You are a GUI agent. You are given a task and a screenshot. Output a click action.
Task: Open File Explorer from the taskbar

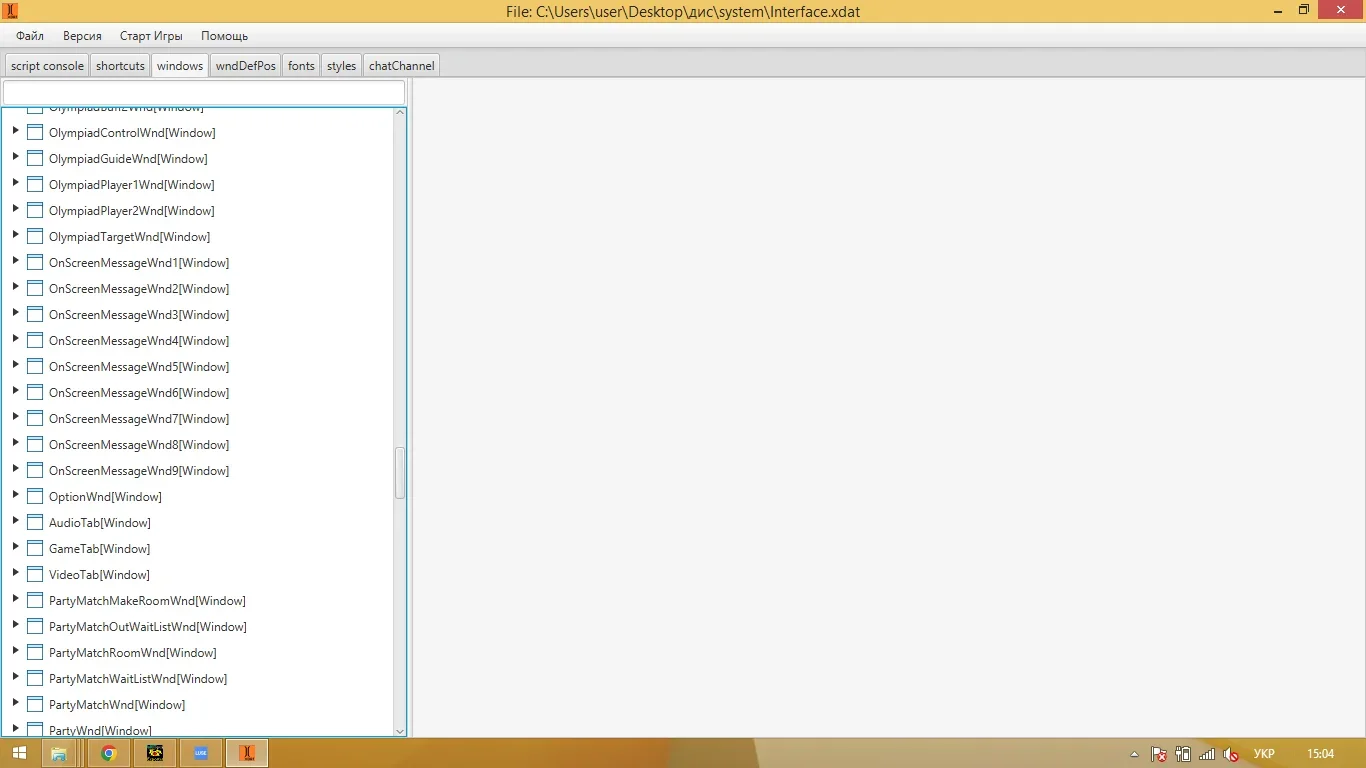coord(60,753)
